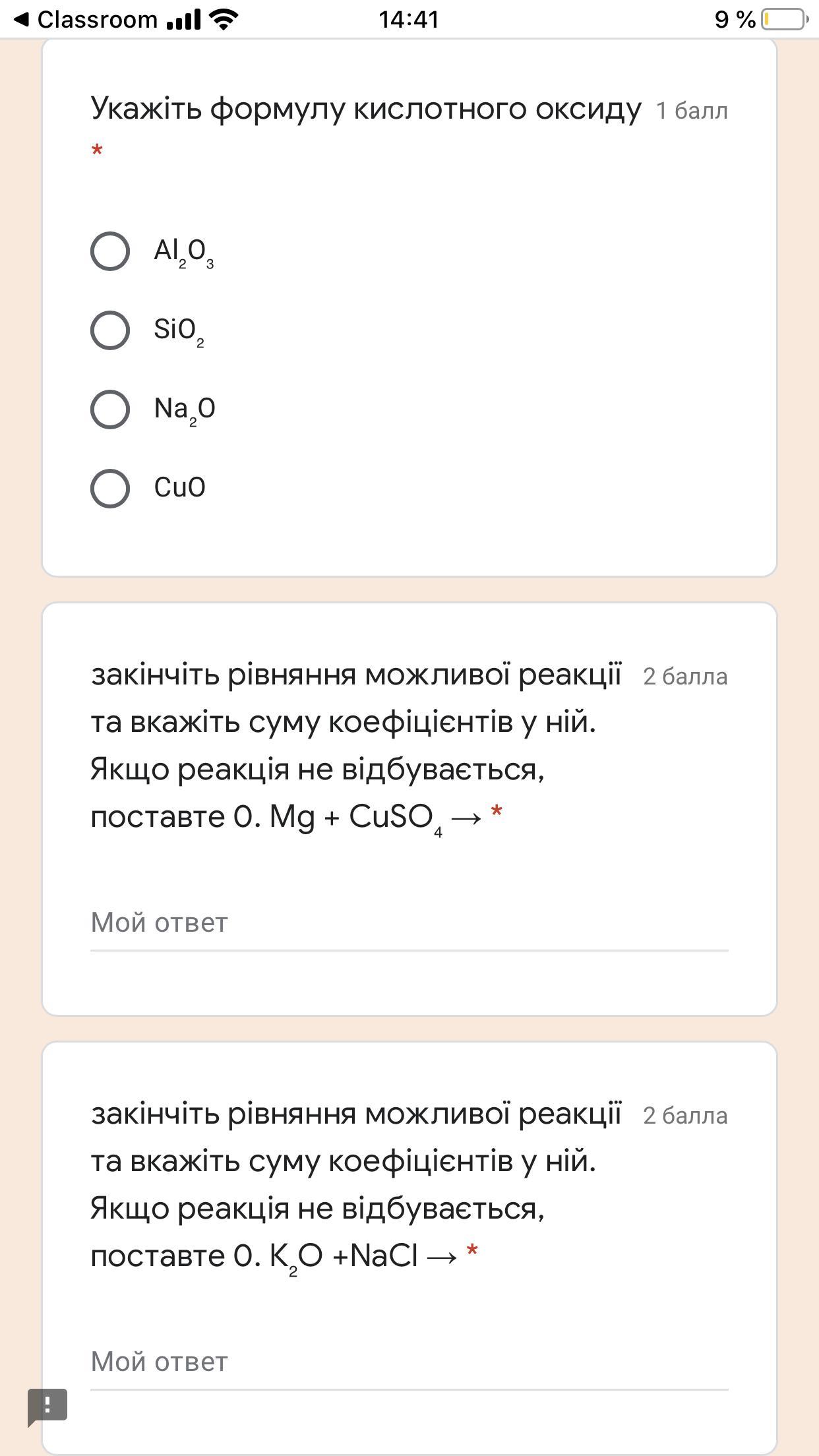Tap the cellular signal bars icon

(x=183, y=20)
